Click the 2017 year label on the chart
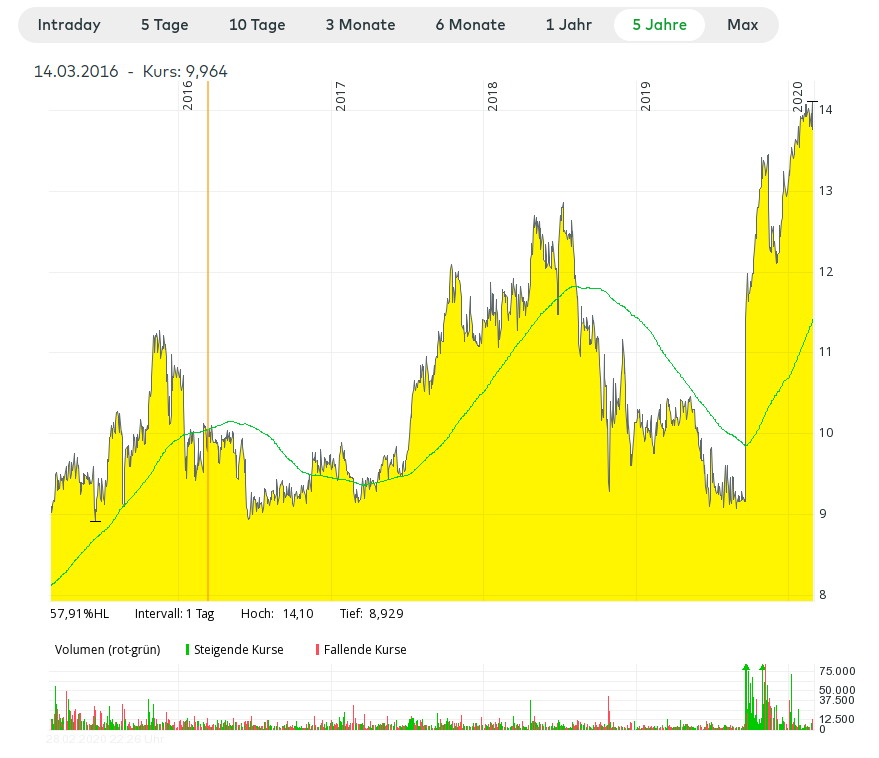The width and height of the screenshot is (879, 758). [341, 96]
